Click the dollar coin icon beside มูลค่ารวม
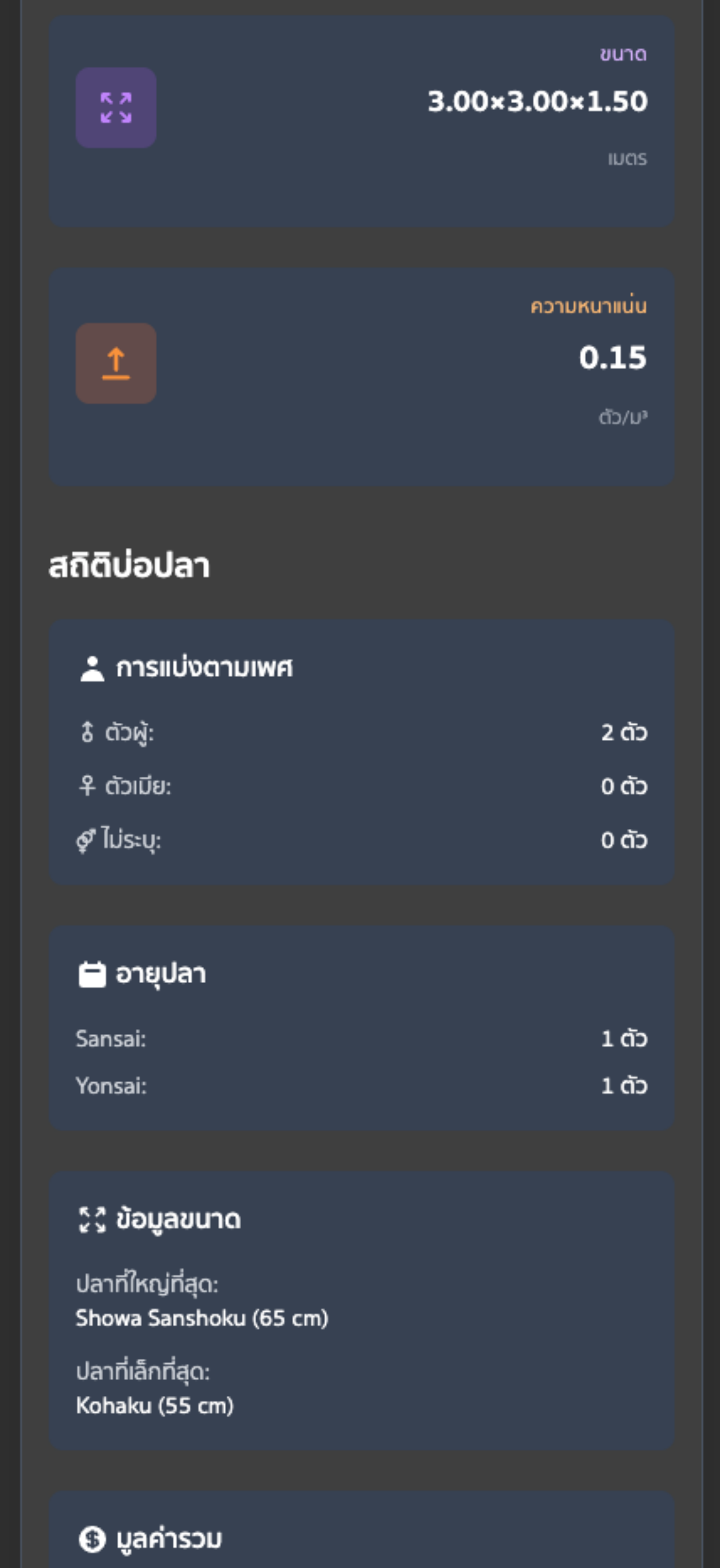 pyautogui.click(x=93, y=1540)
